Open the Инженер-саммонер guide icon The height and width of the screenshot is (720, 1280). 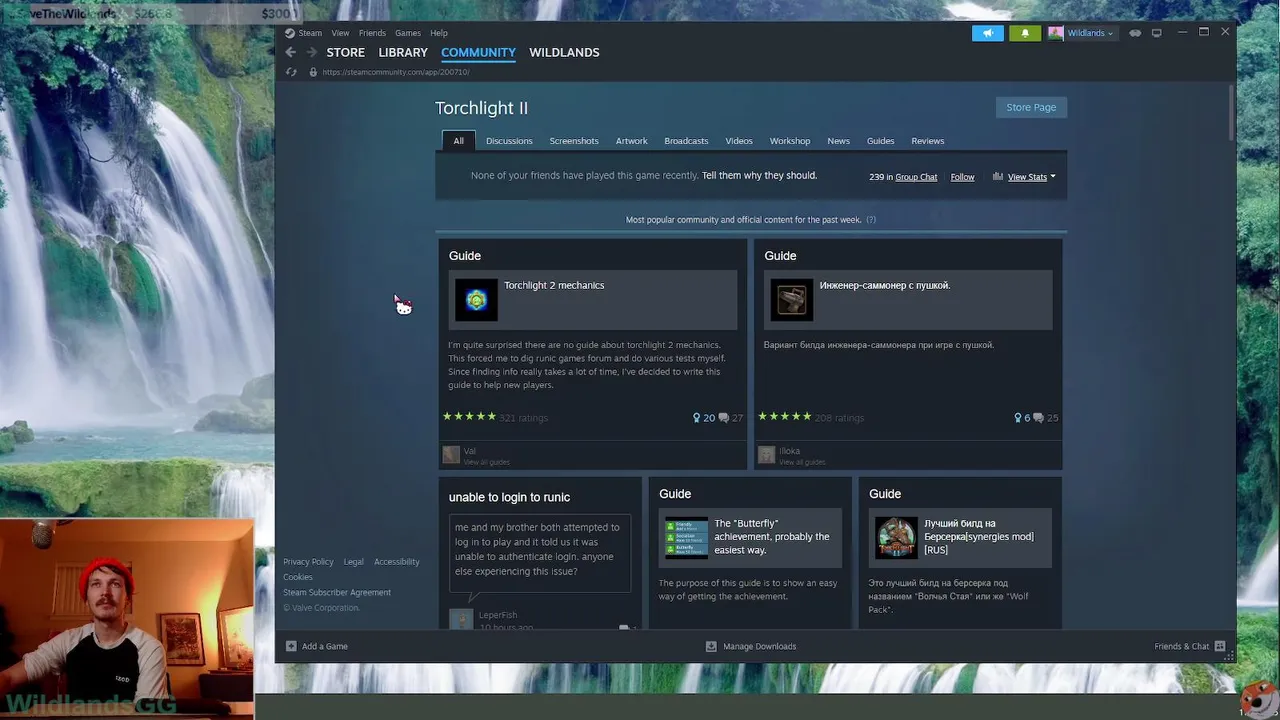click(792, 300)
